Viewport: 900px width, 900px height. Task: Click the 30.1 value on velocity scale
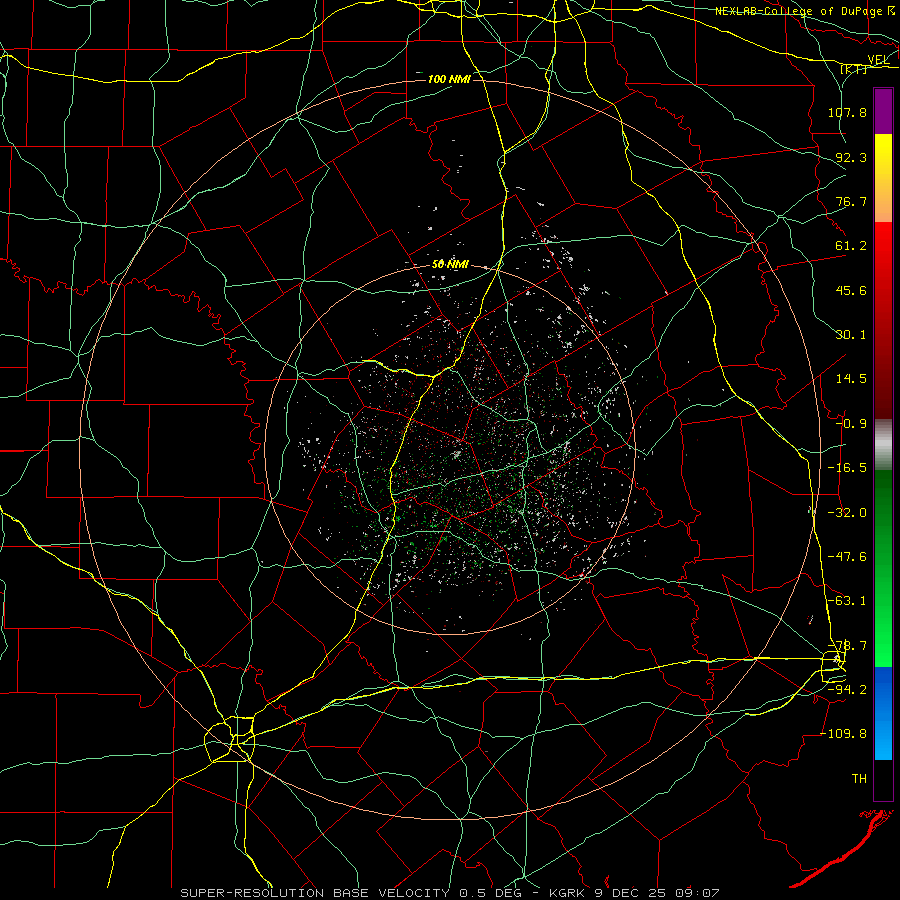point(851,335)
